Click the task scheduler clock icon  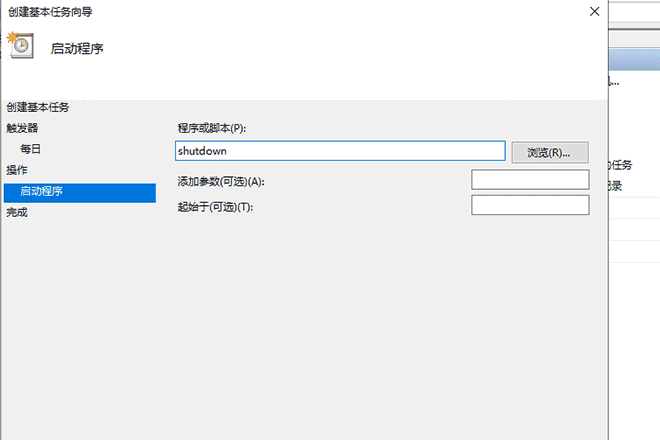(20, 45)
